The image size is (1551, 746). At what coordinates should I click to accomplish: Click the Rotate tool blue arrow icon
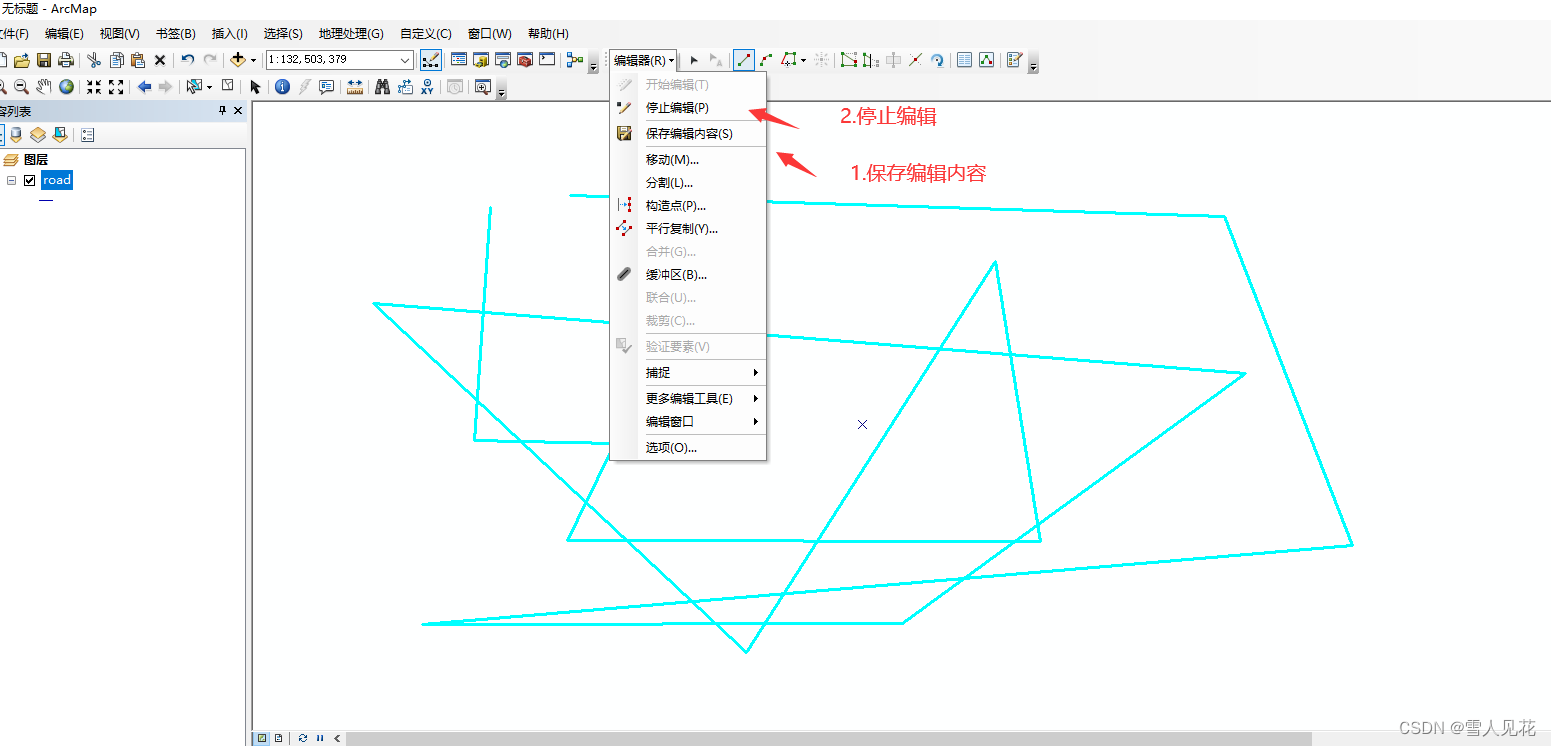(x=937, y=60)
